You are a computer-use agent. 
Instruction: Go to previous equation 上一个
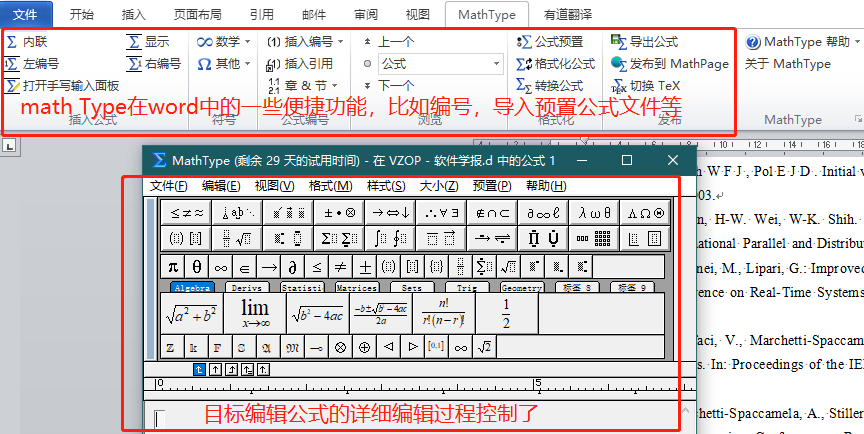click(x=388, y=42)
